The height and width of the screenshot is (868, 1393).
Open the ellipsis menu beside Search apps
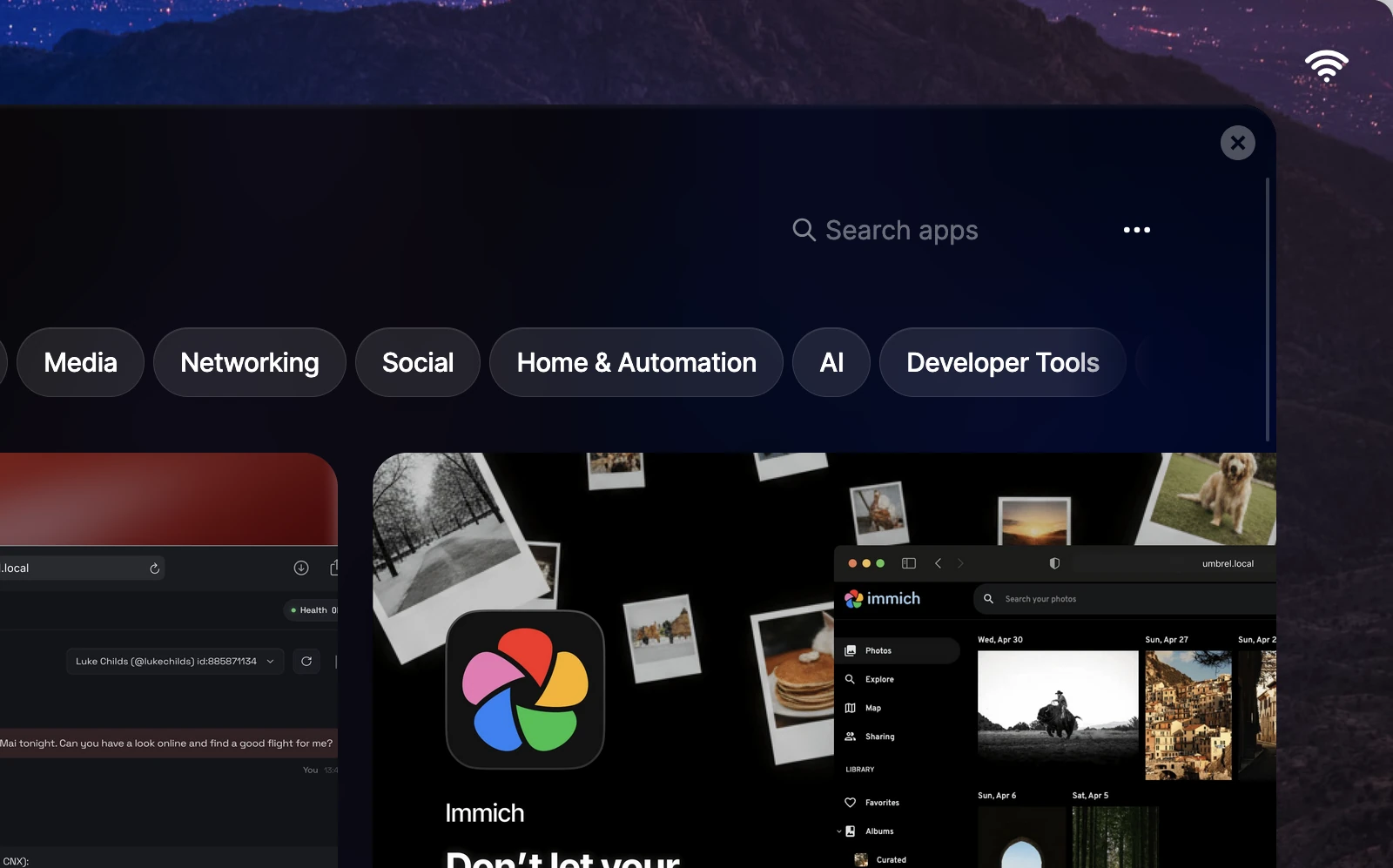tap(1136, 230)
